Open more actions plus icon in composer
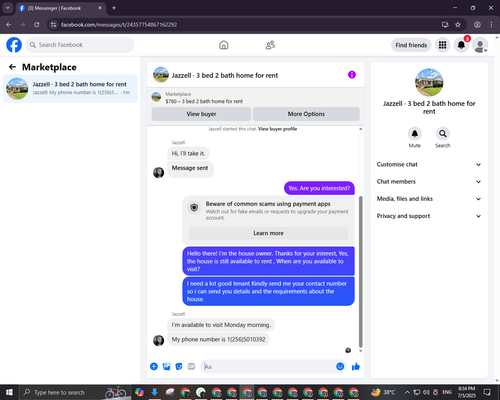The image size is (500, 400). pyautogui.click(x=154, y=367)
